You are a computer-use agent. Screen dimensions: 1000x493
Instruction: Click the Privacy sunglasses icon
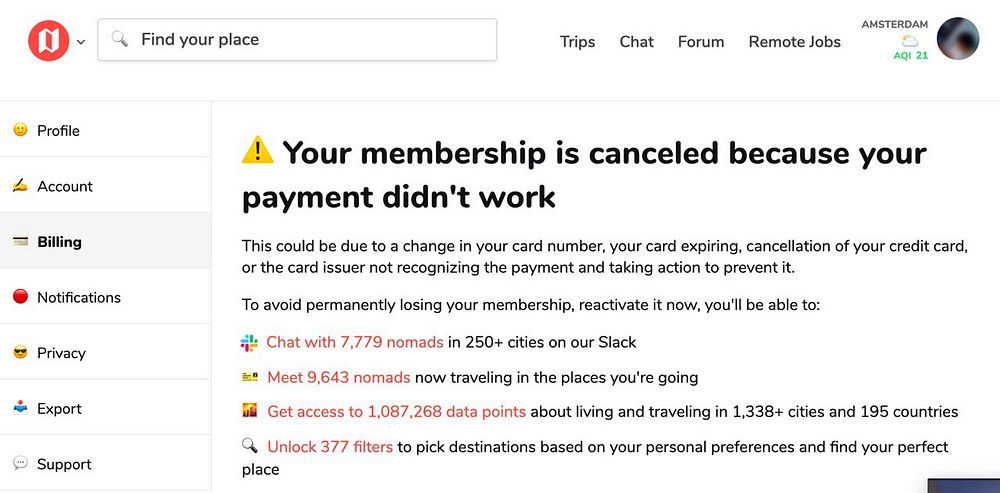[x=20, y=353]
